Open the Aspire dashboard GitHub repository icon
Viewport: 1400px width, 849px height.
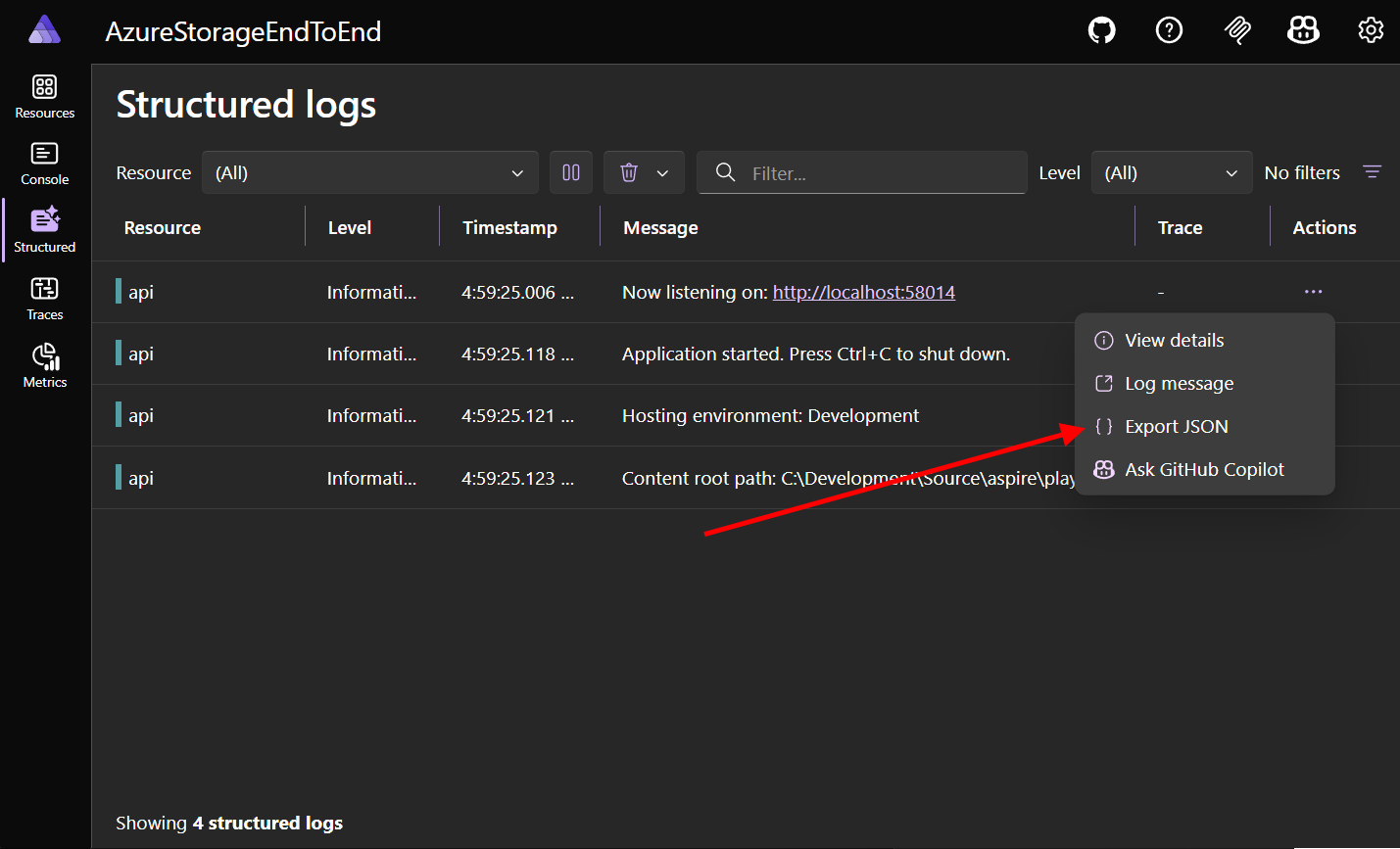click(x=1101, y=30)
